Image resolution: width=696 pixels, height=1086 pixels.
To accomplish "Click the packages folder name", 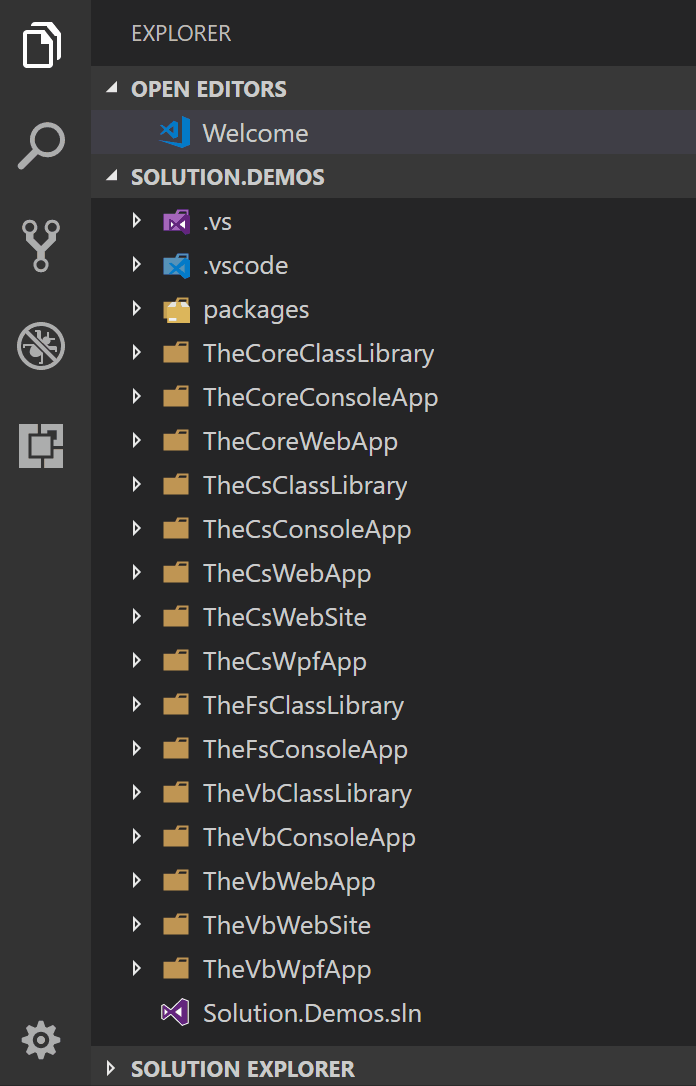I will (256, 310).
